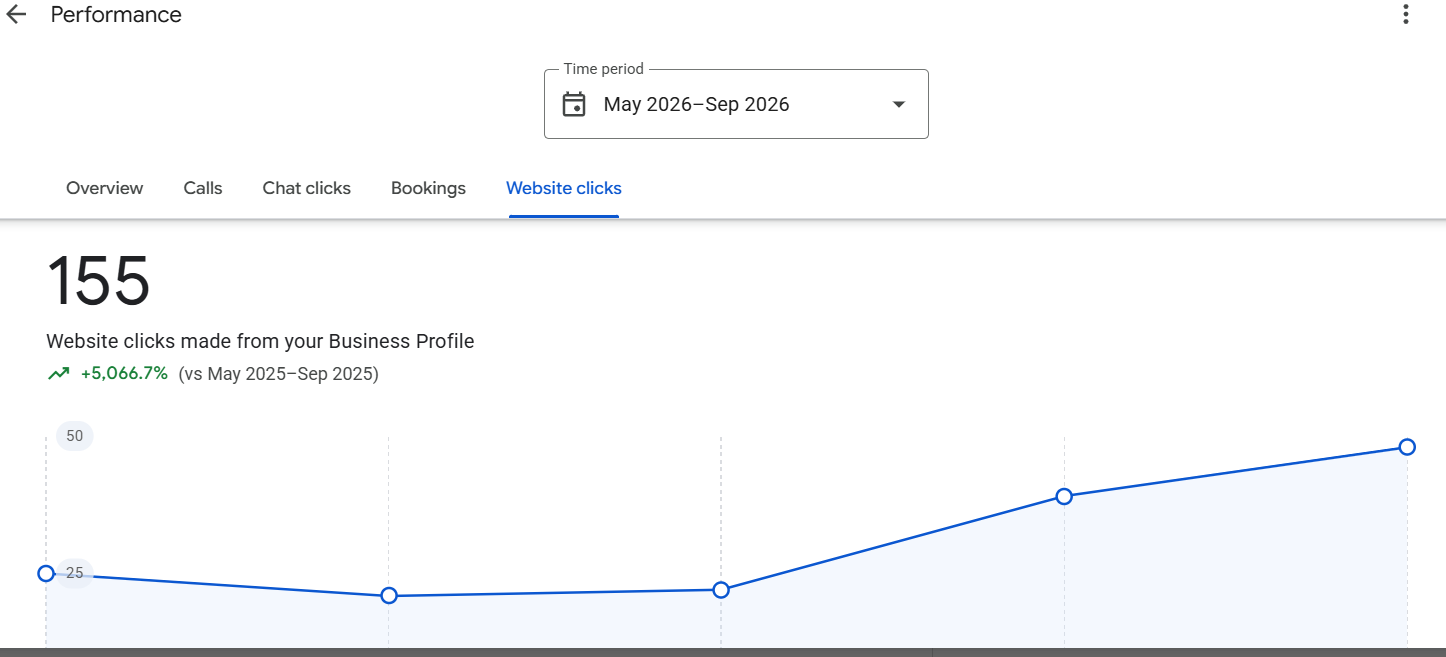This screenshot has height=657, width=1446.
Task: Open the Chat clicks tab
Action: click(x=307, y=188)
